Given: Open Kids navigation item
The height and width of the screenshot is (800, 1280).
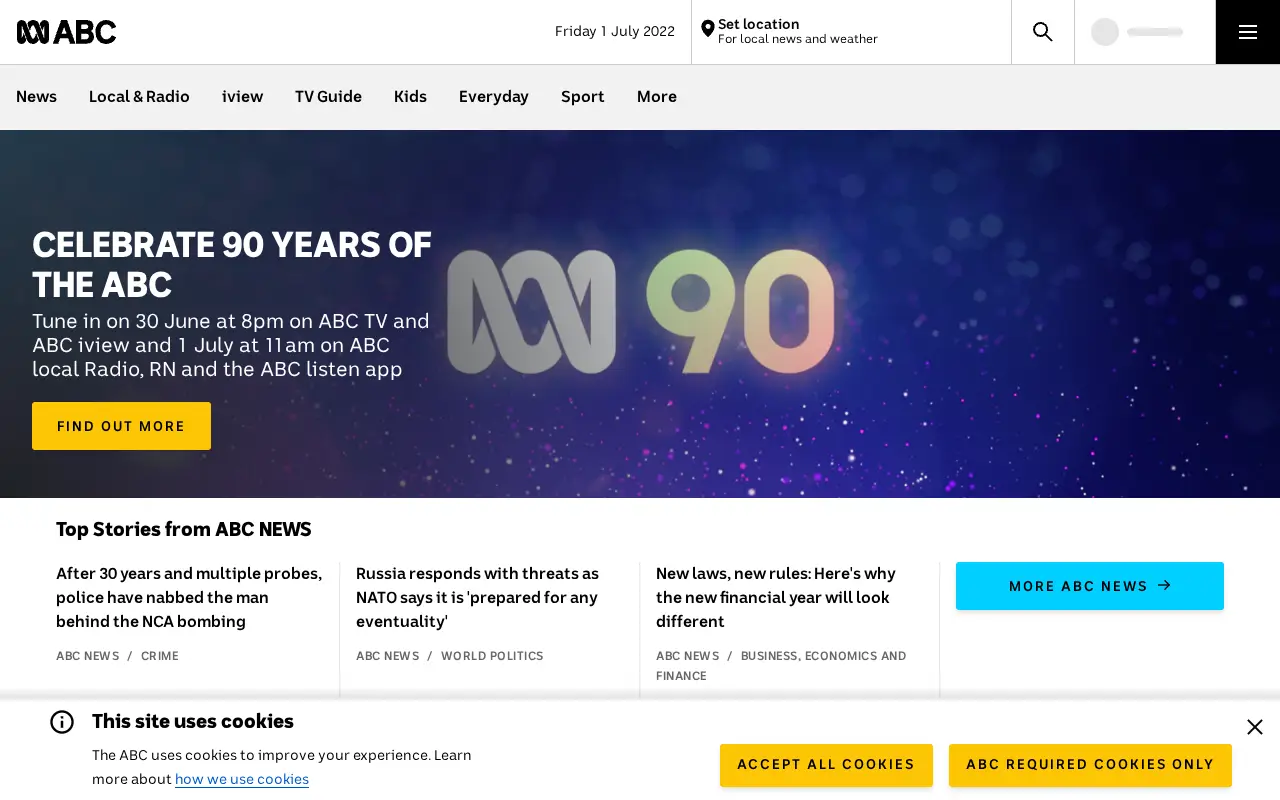Looking at the screenshot, I should [x=410, y=97].
